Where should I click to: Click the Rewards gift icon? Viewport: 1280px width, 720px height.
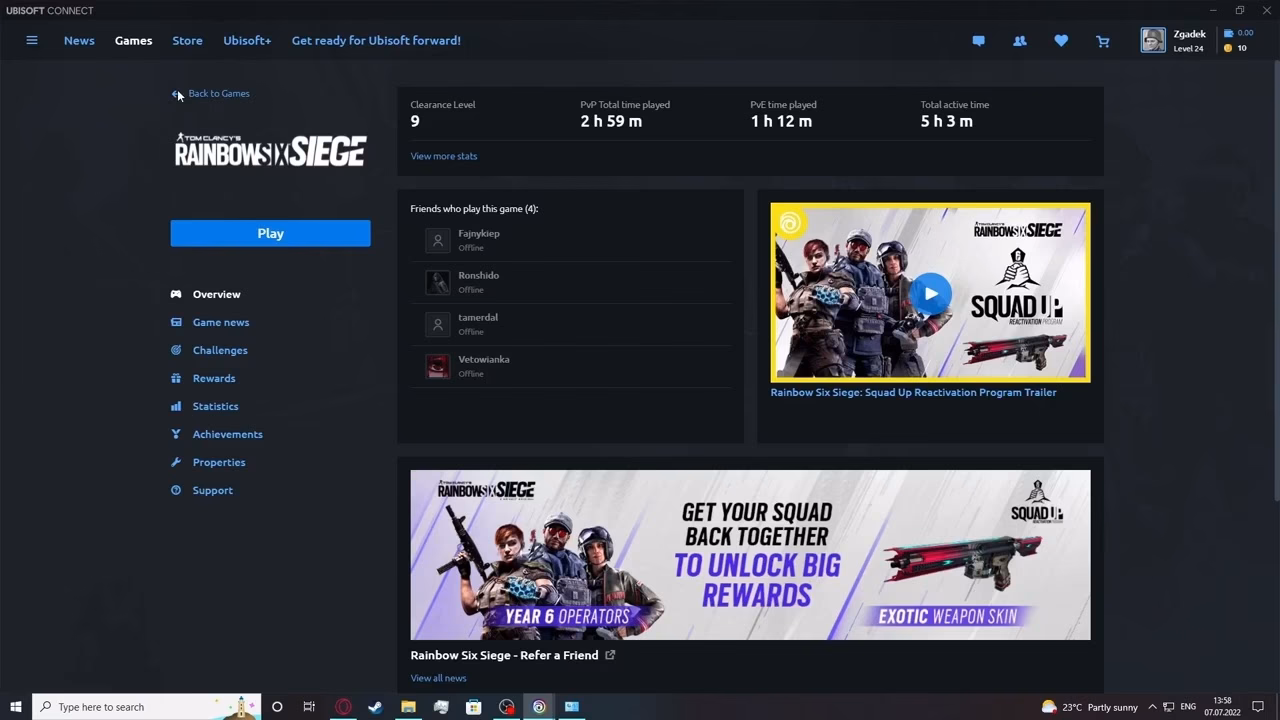(x=176, y=378)
